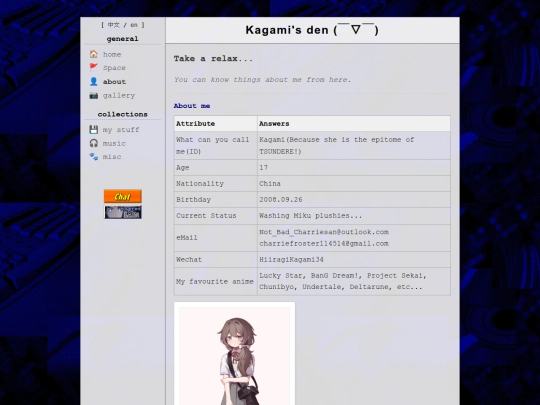The width and height of the screenshot is (540, 405).
Task: Open the misc collection
Action: point(112,157)
